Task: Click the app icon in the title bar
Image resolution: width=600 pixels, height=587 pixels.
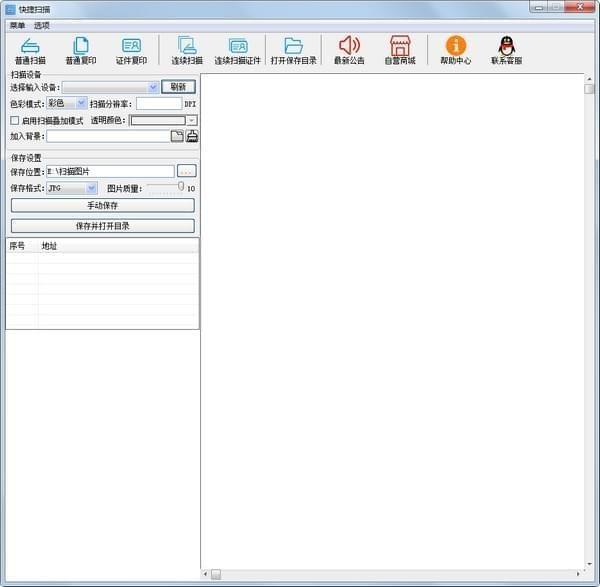Action: point(11,9)
